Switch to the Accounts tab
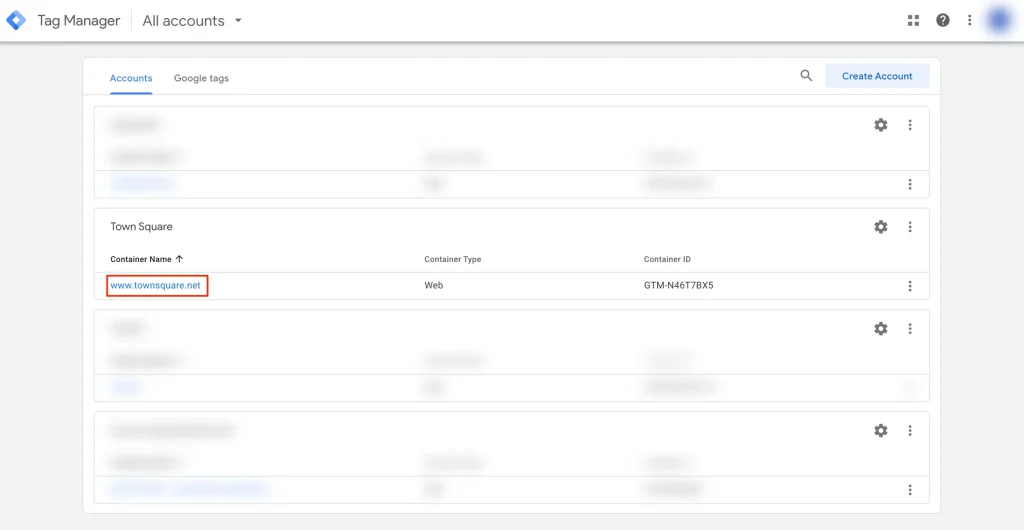The image size is (1024, 530). [131, 78]
